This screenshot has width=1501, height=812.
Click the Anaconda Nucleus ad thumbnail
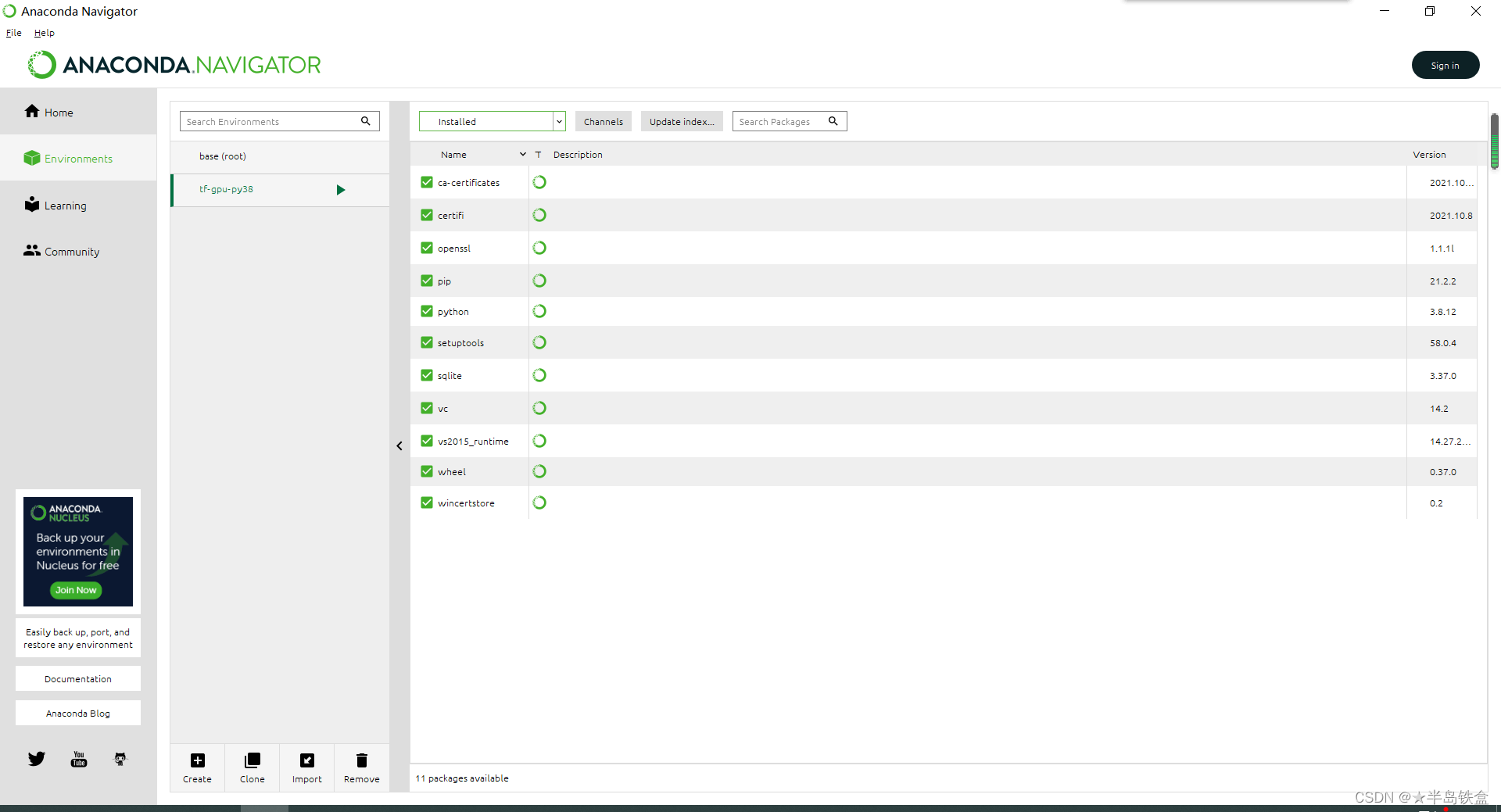(78, 551)
